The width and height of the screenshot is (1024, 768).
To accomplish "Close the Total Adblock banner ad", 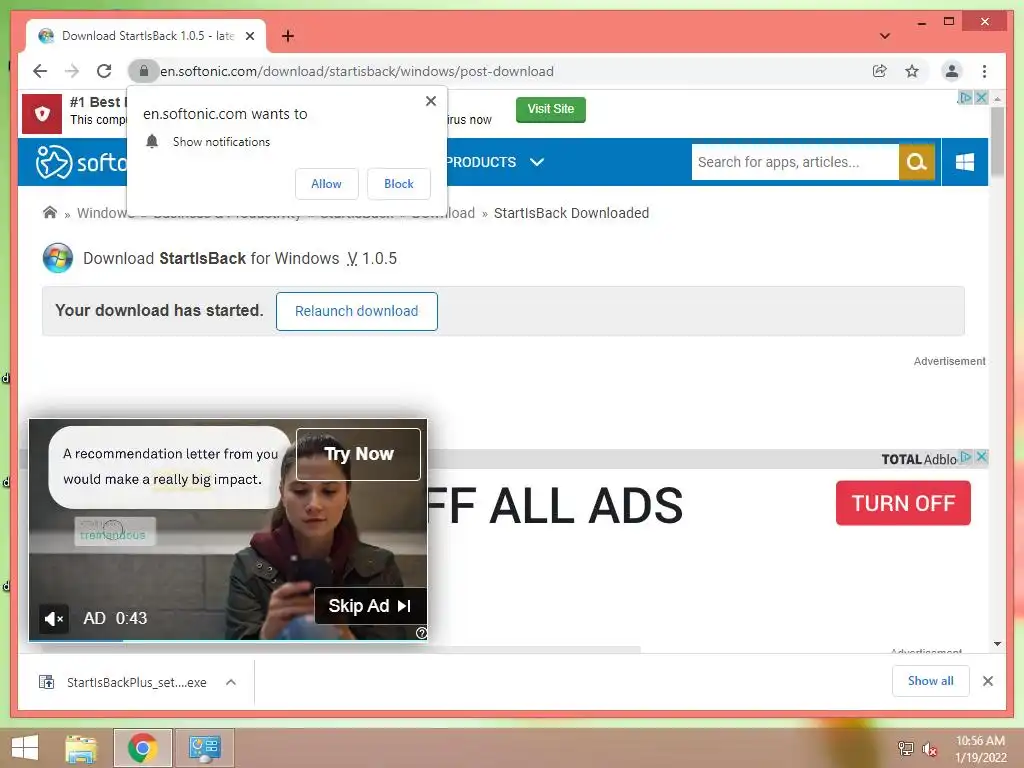I will (x=981, y=456).
